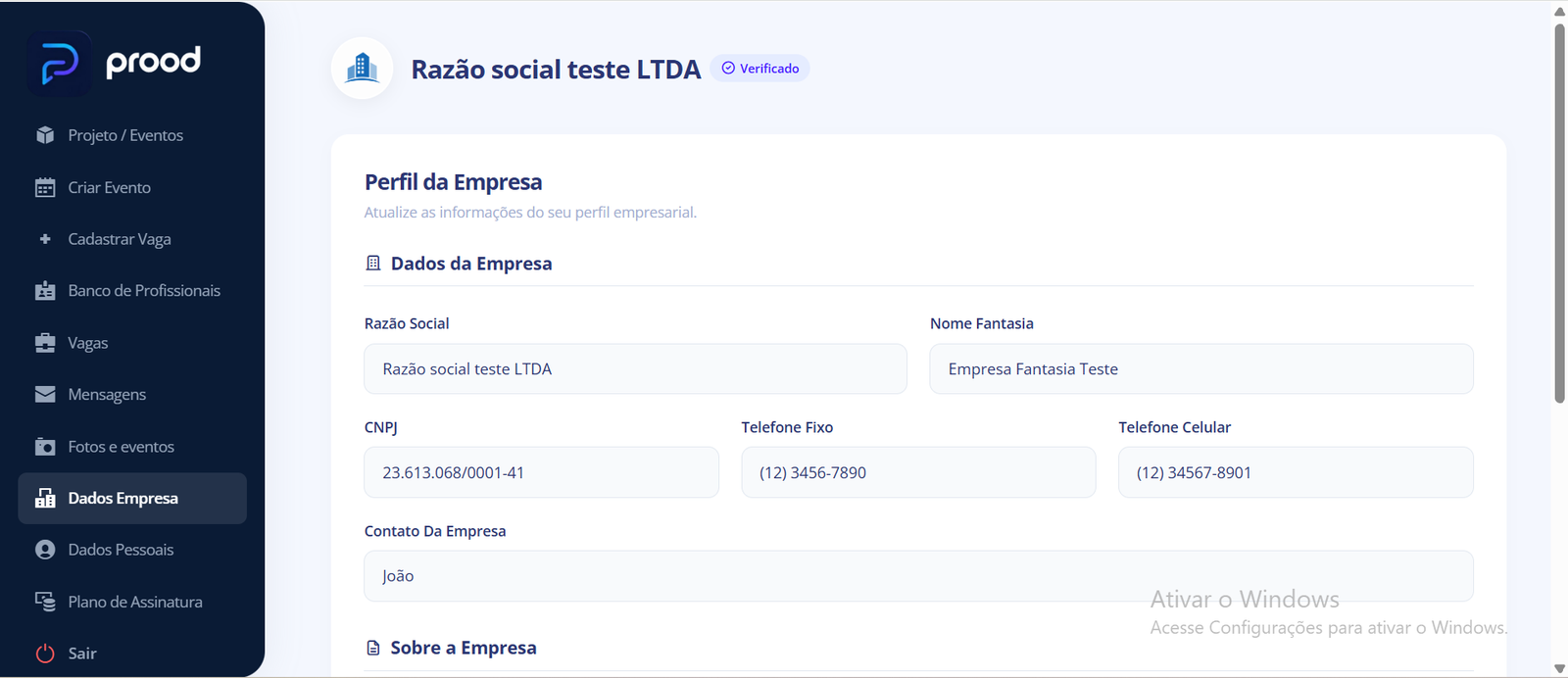Click the building icon next to Dados da Empresa heading
The image size is (1568, 678).
pyautogui.click(x=373, y=264)
